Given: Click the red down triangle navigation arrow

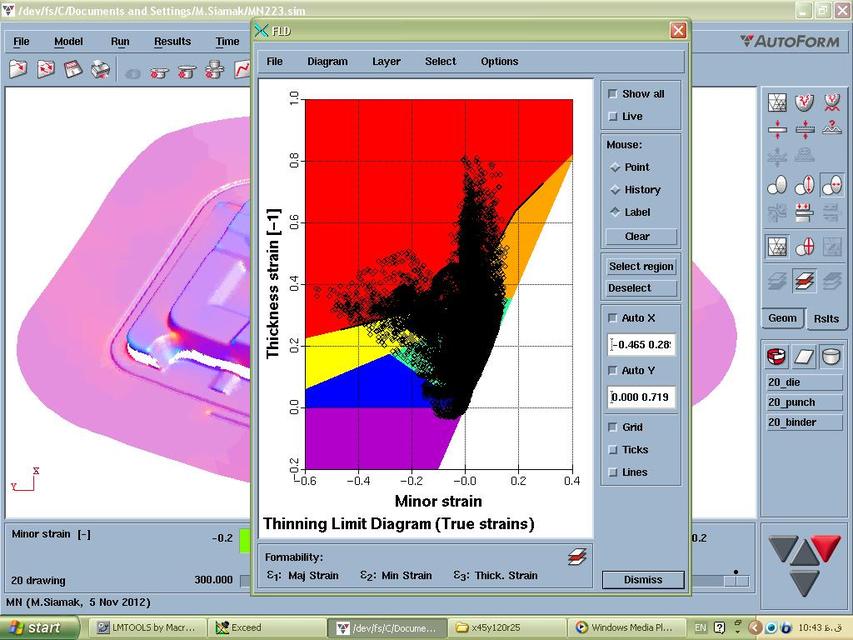Looking at the screenshot, I should (826, 547).
